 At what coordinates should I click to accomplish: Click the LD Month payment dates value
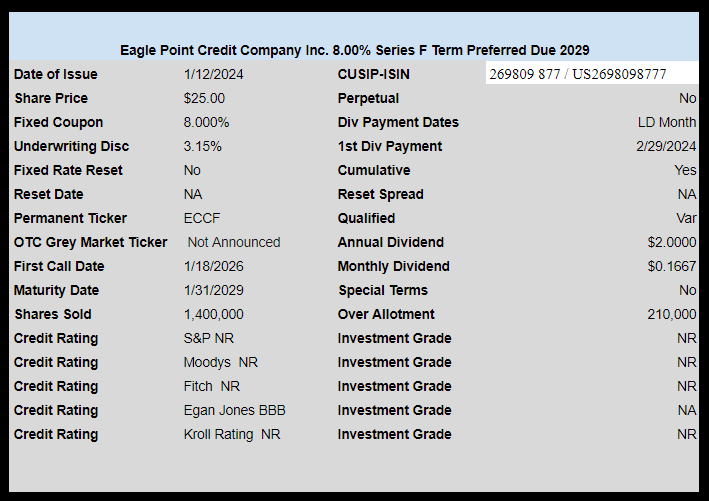[667, 122]
